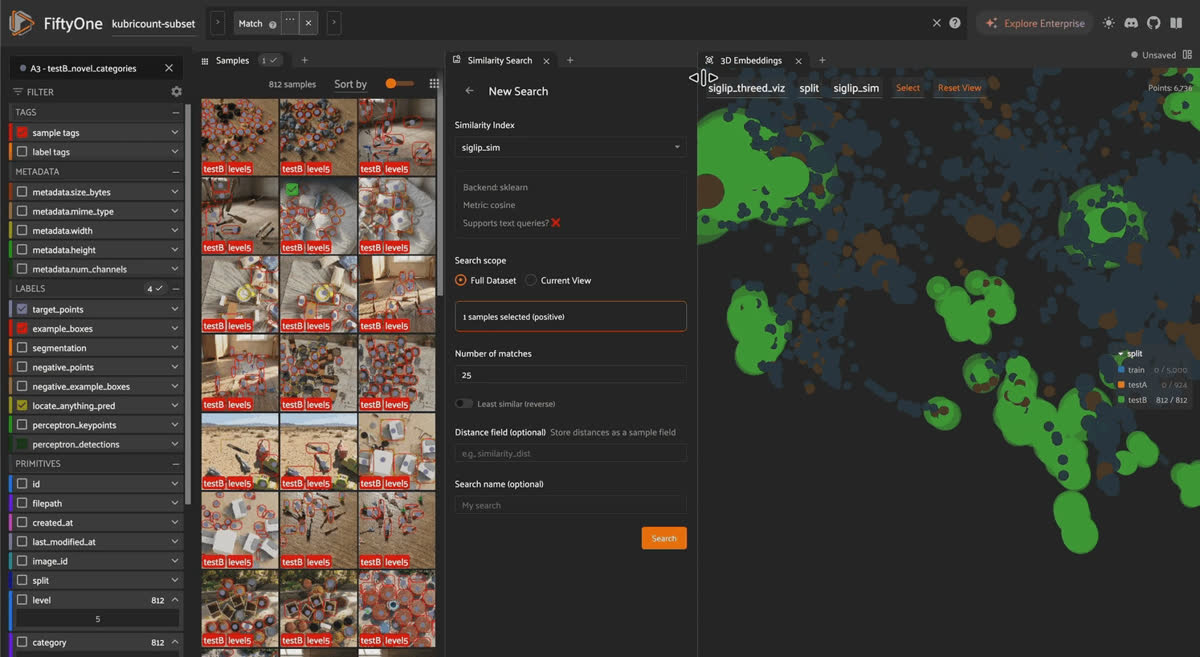The width and height of the screenshot is (1200, 657).
Task: Expand metadata.mime_type filter chevron
Action: pyautogui.click(x=175, y=211)
